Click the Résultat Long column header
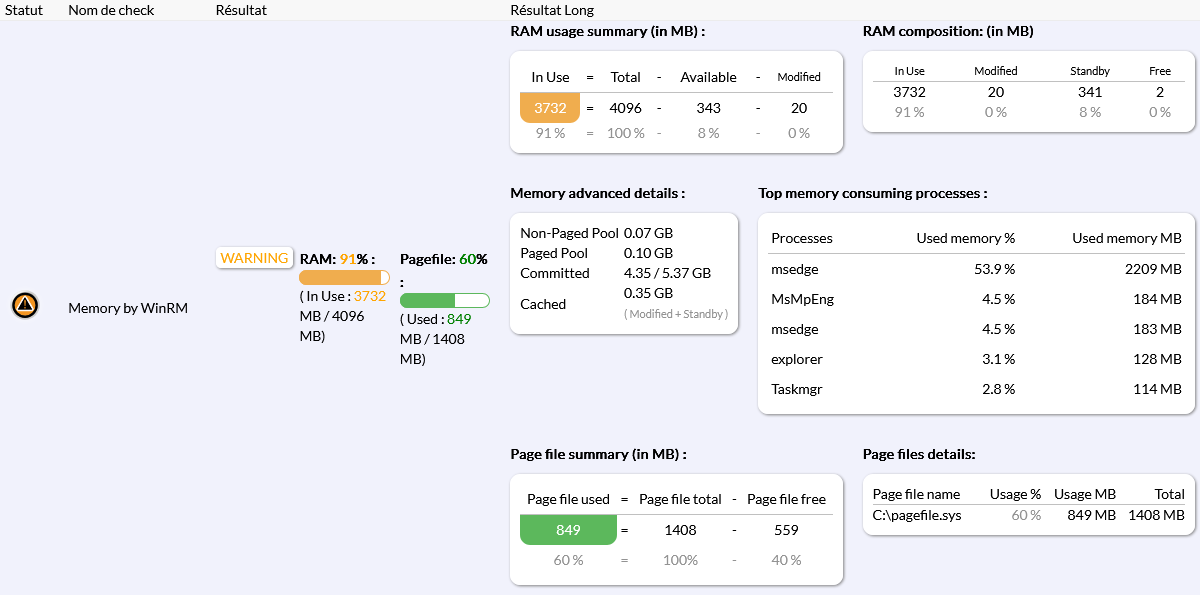Image resolution: width=1200 pixels, height=595 pixels. click(x=552, y=10)
